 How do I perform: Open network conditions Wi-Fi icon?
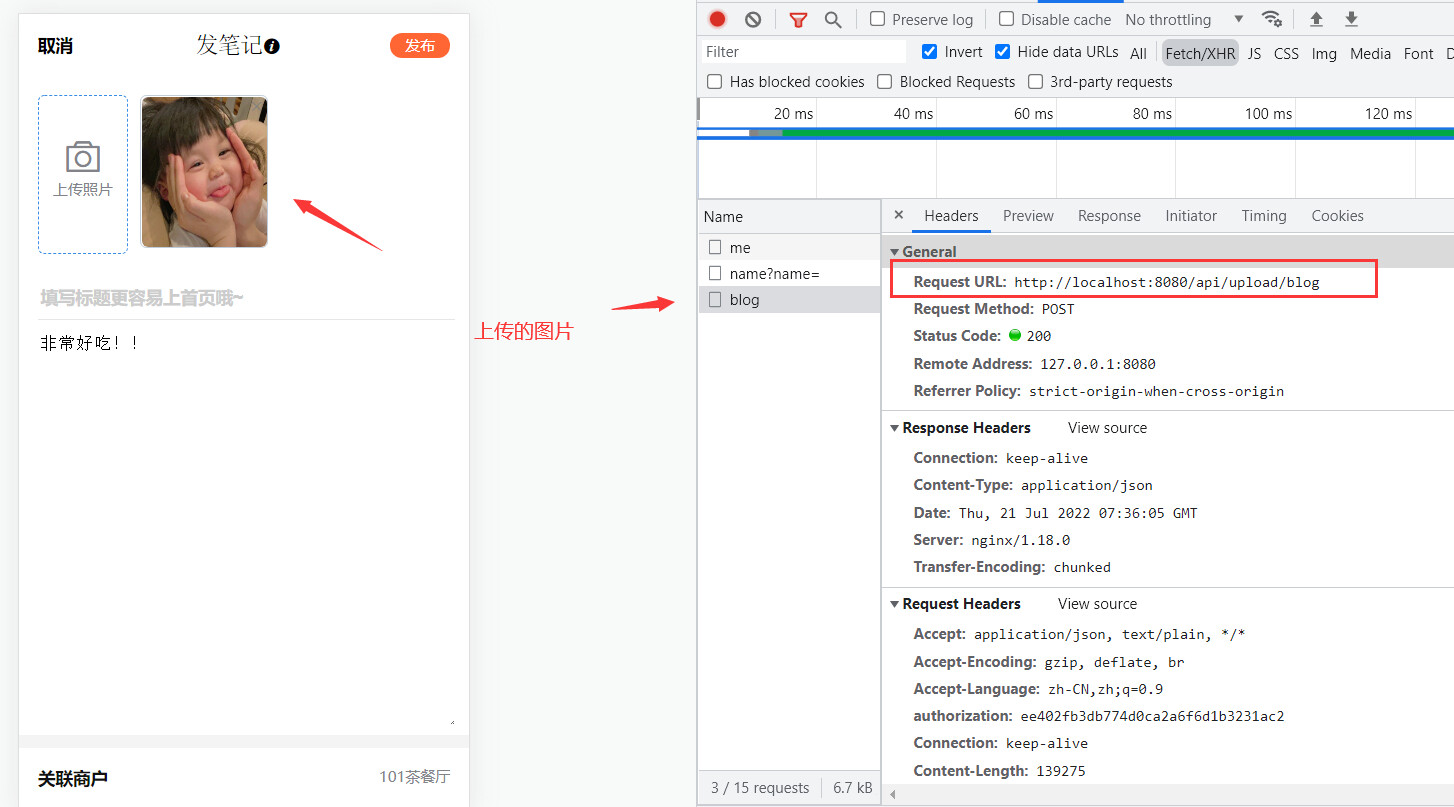(1272, 19)
